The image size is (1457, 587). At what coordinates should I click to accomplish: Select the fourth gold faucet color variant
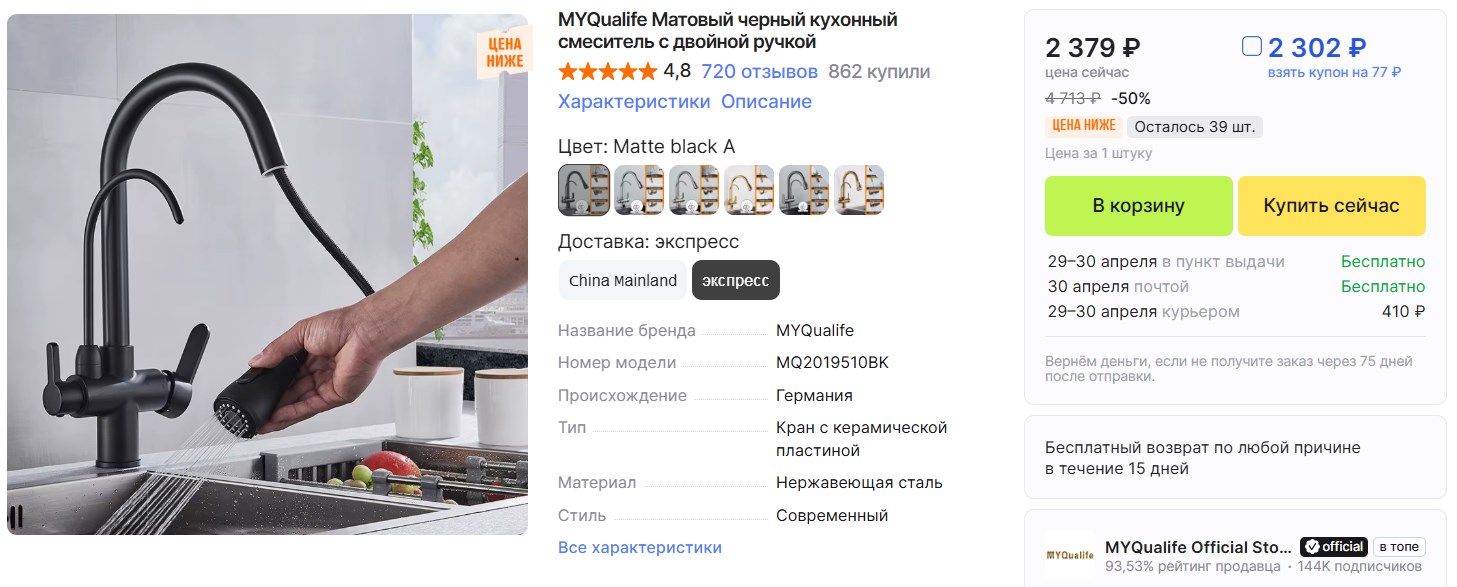749,190
